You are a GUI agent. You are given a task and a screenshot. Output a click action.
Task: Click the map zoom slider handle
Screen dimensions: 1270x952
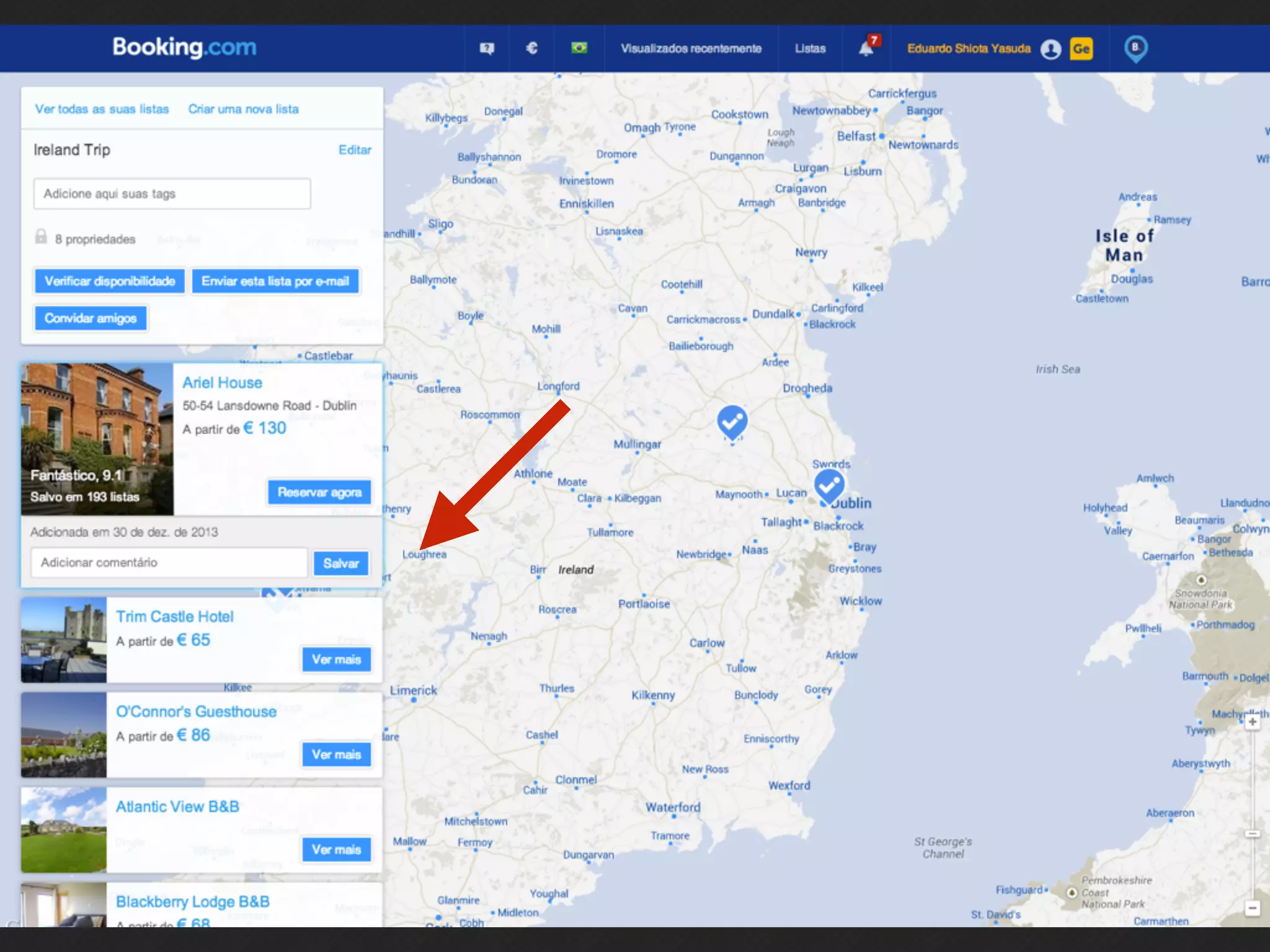pos(1252,834)
